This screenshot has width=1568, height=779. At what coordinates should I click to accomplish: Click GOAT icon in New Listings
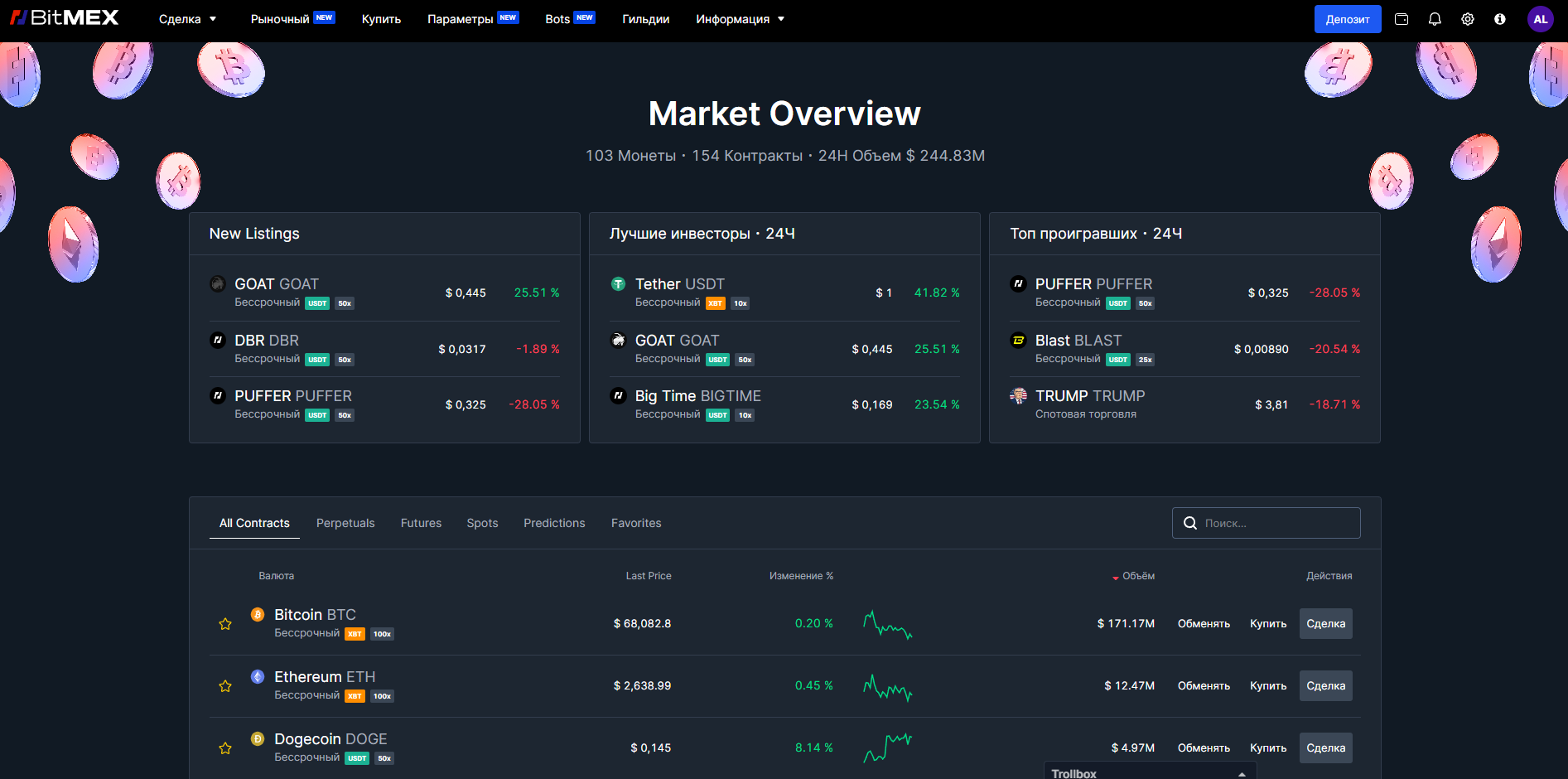218,283
